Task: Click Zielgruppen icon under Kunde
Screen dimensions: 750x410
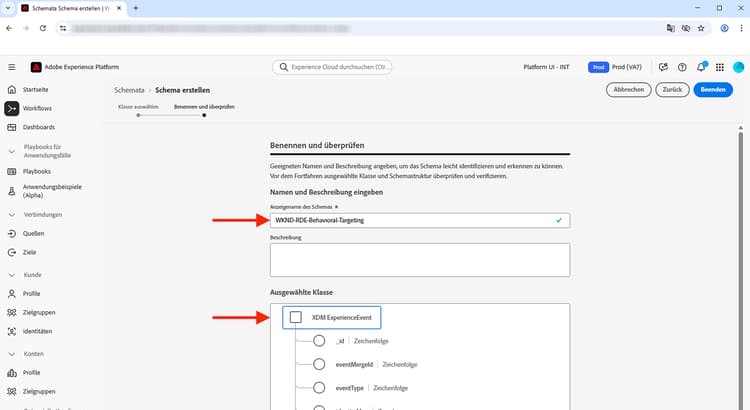Action: point(12,312)
